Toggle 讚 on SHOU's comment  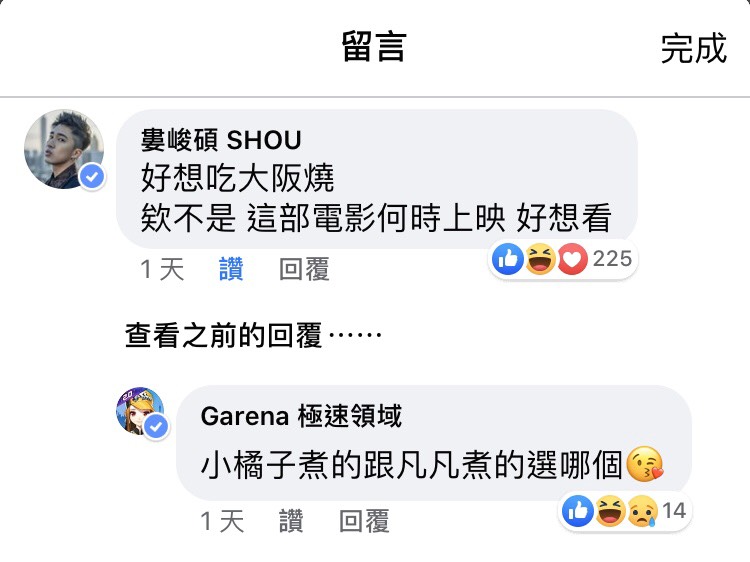231,269
